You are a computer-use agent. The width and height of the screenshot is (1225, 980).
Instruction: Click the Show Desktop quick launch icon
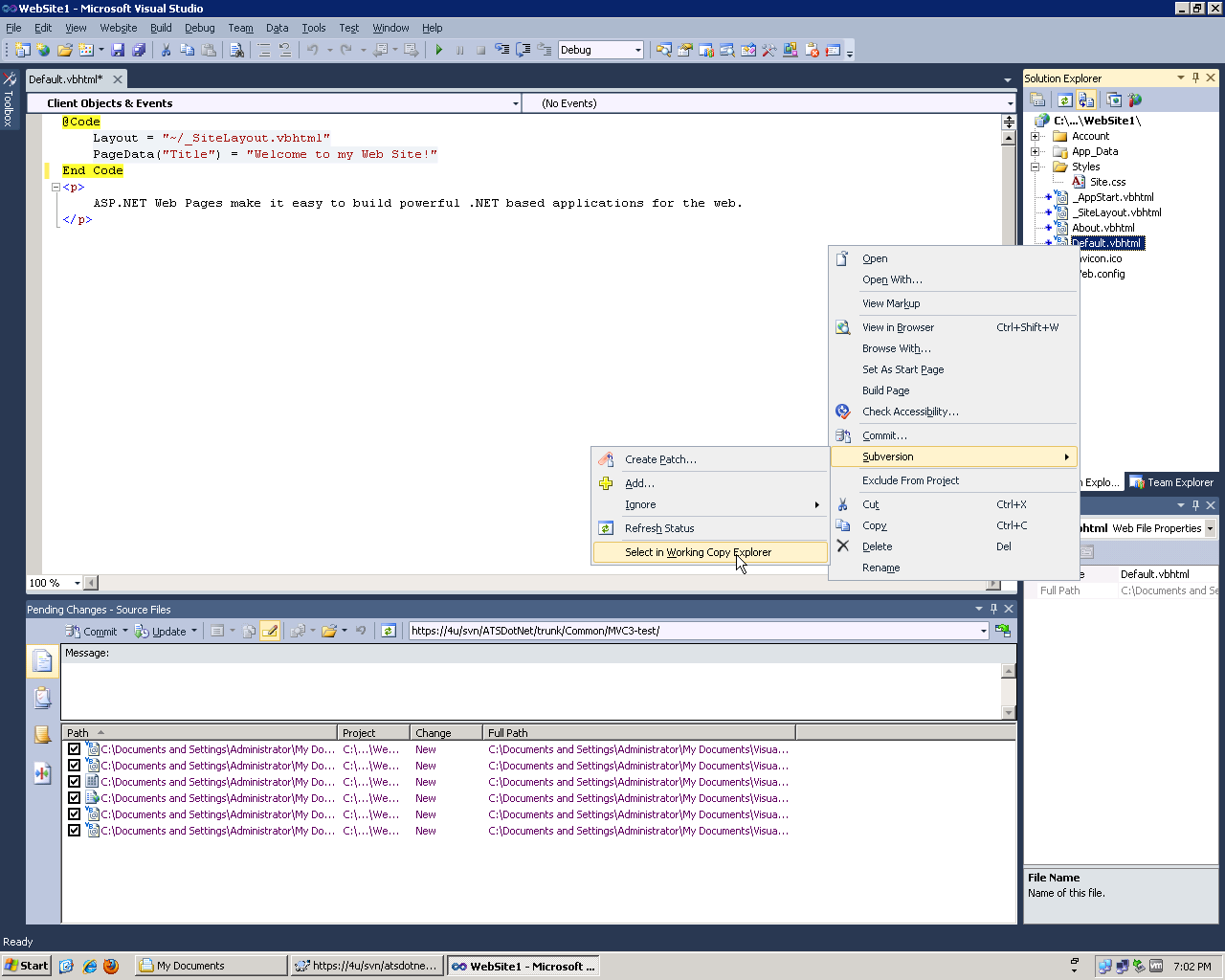[x=66, y=966]
